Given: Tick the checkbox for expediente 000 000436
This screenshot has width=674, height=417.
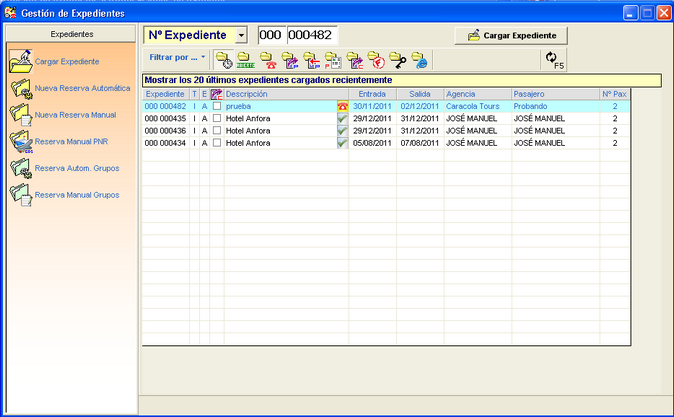Looking at the screenshot, I should 217,130.
